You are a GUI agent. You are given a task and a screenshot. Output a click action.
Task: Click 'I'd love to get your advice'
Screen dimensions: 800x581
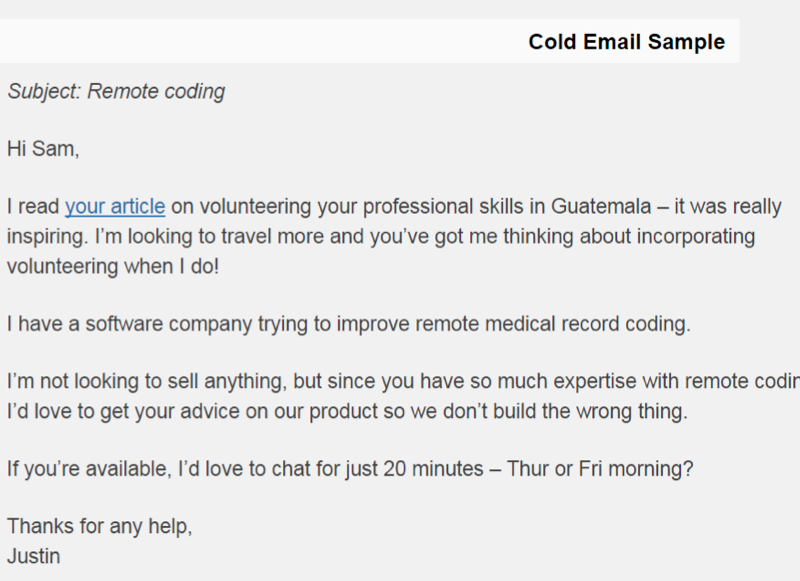pos(123,412)
